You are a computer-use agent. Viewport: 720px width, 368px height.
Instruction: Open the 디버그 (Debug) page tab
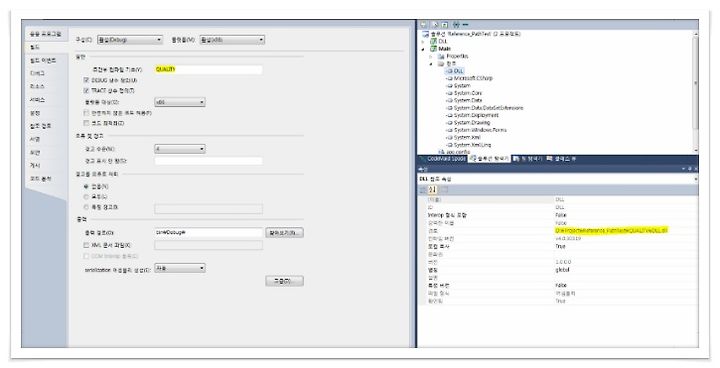pyautogui.click(x=38, y=74)
